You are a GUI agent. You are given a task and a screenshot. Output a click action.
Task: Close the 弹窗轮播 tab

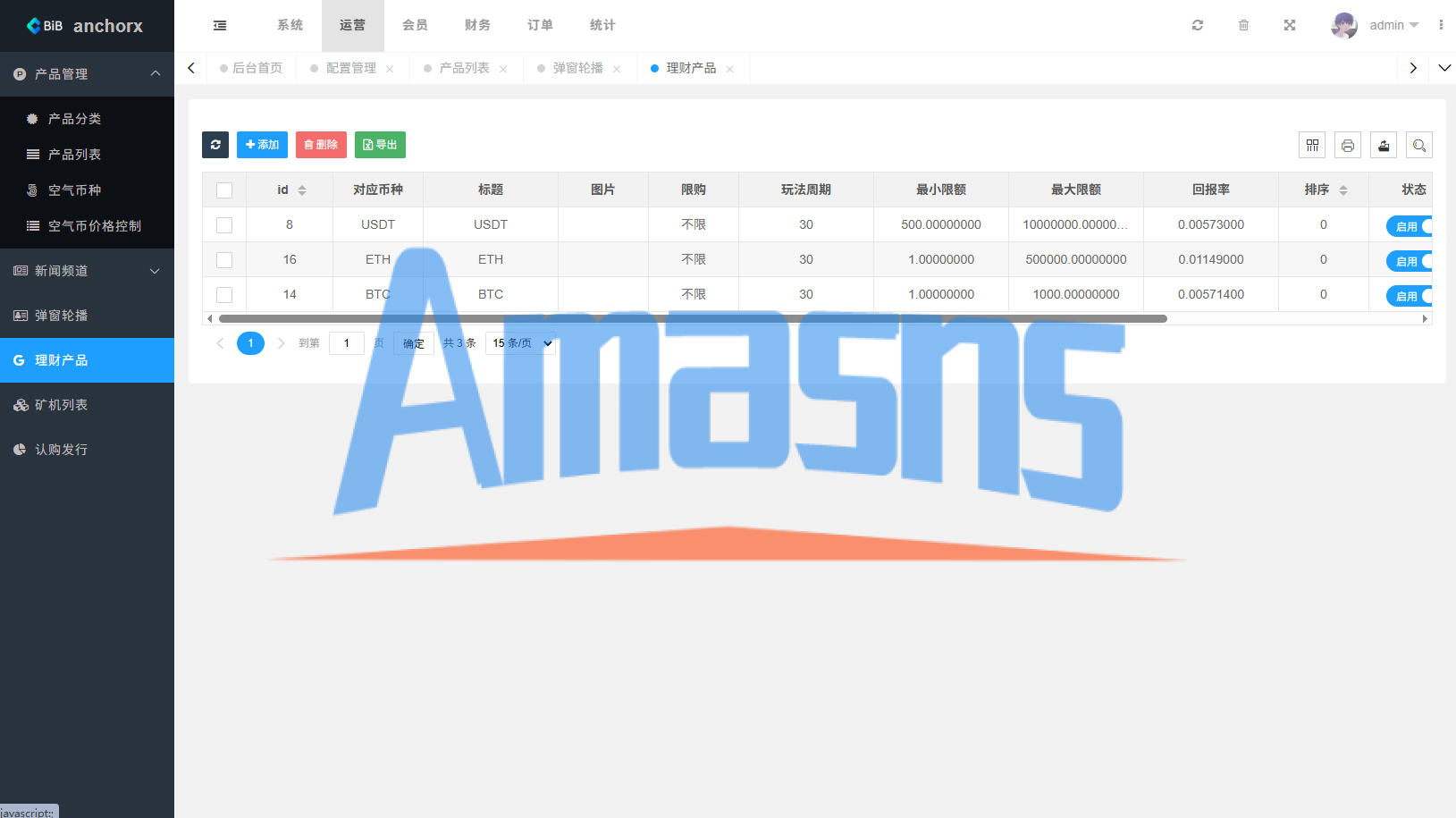point(617,69)
